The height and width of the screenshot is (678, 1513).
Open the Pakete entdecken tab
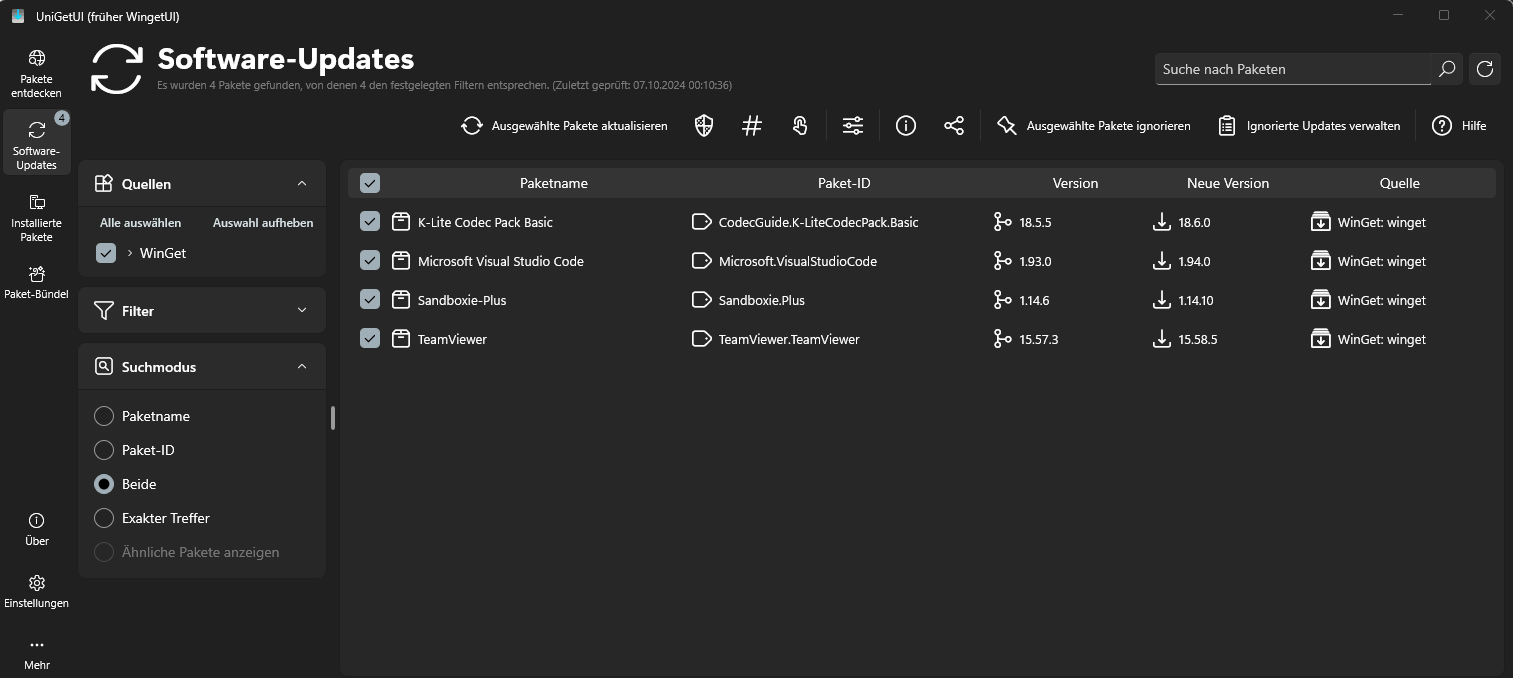point(37,75)
